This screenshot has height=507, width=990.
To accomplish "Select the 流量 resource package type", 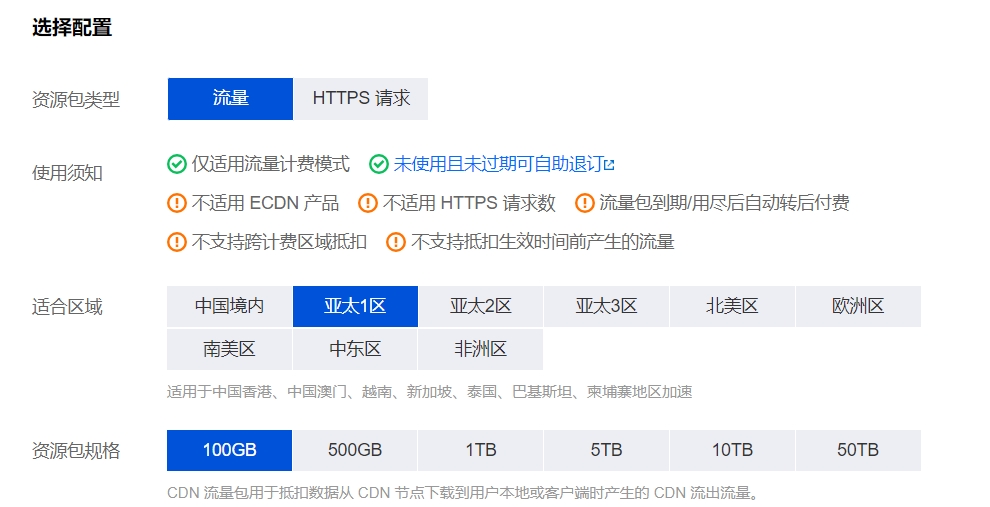I will (x=230, y=99).
